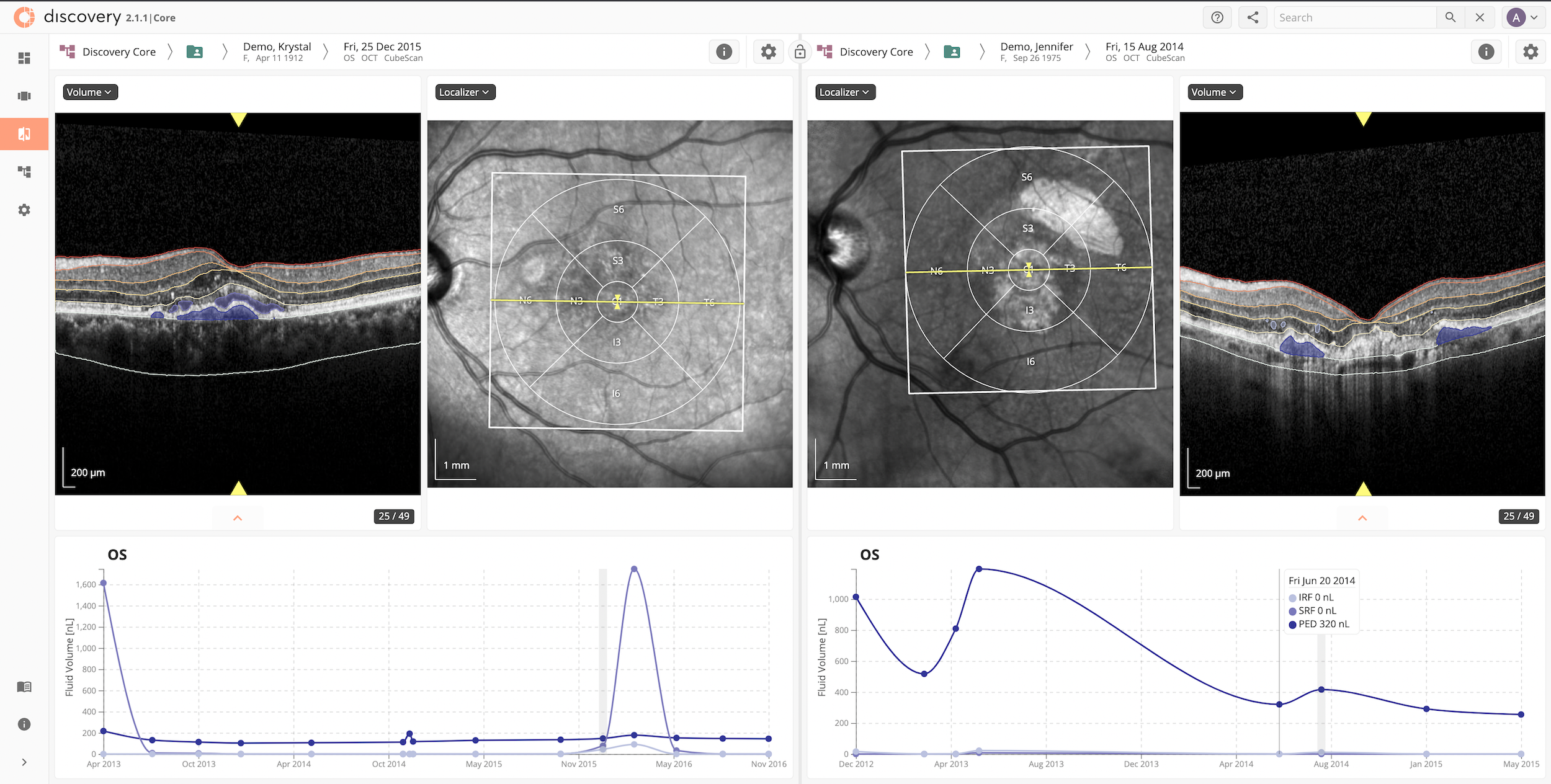Click left panel info icon
Screen dimensions: 1551x784
pyautogui.click(x=723, y=51)
